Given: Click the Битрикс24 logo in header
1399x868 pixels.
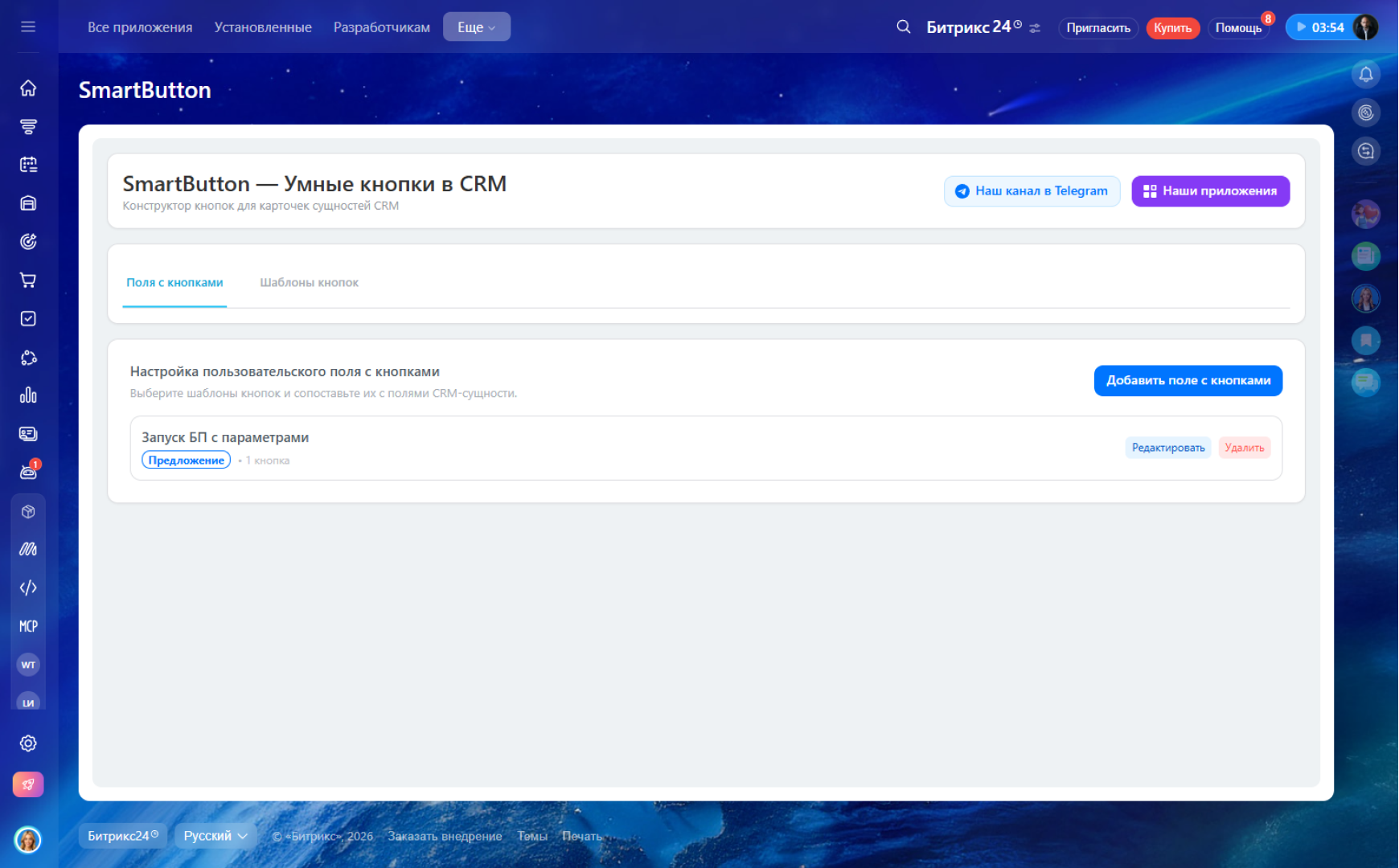Looking at the screenshot, I should [974, 27].
